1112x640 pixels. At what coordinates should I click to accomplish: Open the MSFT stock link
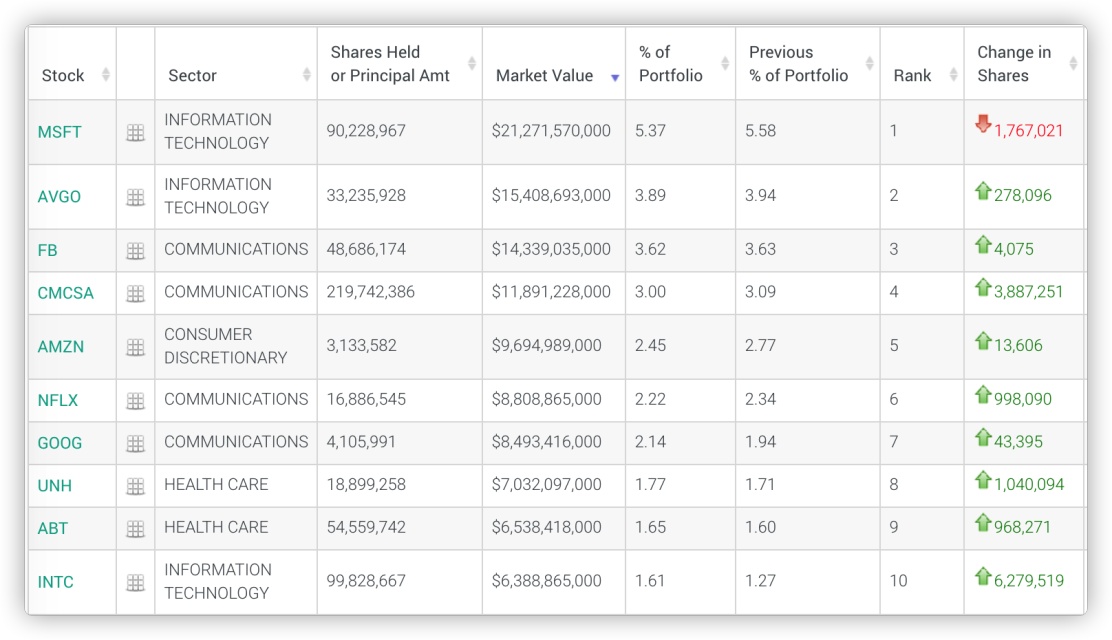click(59, 132)
